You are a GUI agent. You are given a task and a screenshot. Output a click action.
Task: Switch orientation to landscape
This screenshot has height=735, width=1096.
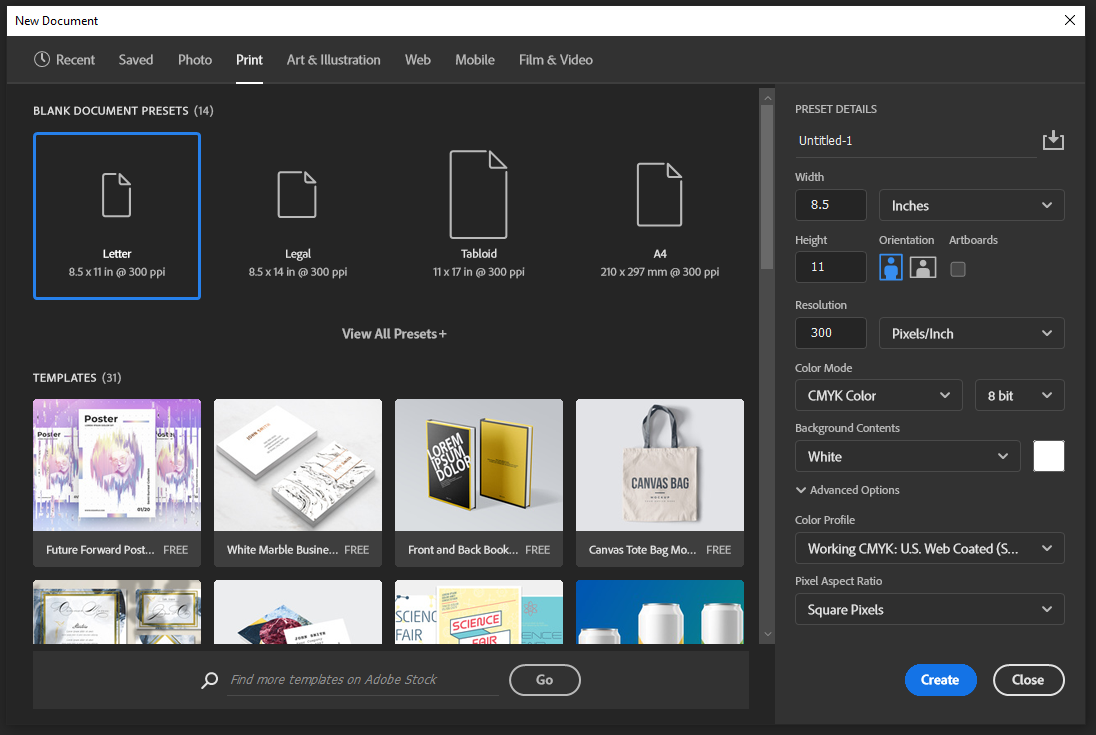tap(922, 267)
